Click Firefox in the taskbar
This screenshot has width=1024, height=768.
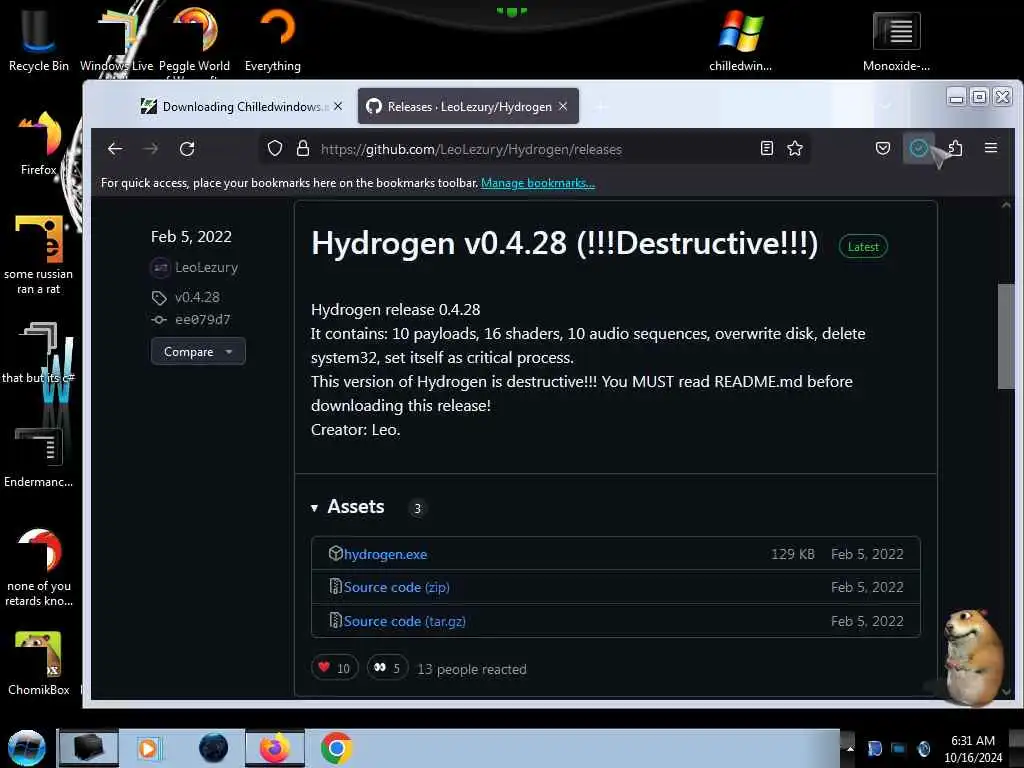pyautogui.click(x=274, y=748)
